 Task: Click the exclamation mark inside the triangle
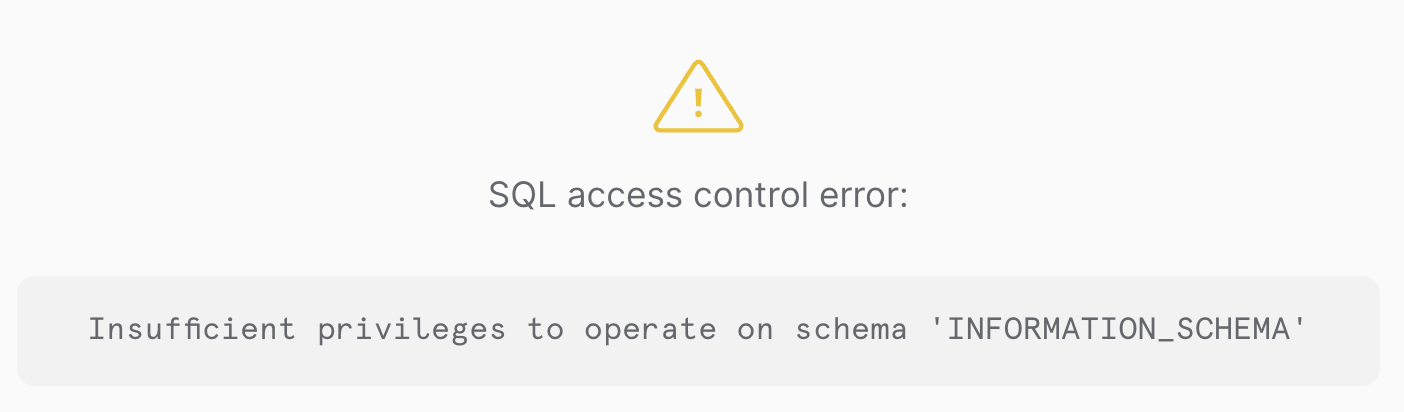[698, 101]
